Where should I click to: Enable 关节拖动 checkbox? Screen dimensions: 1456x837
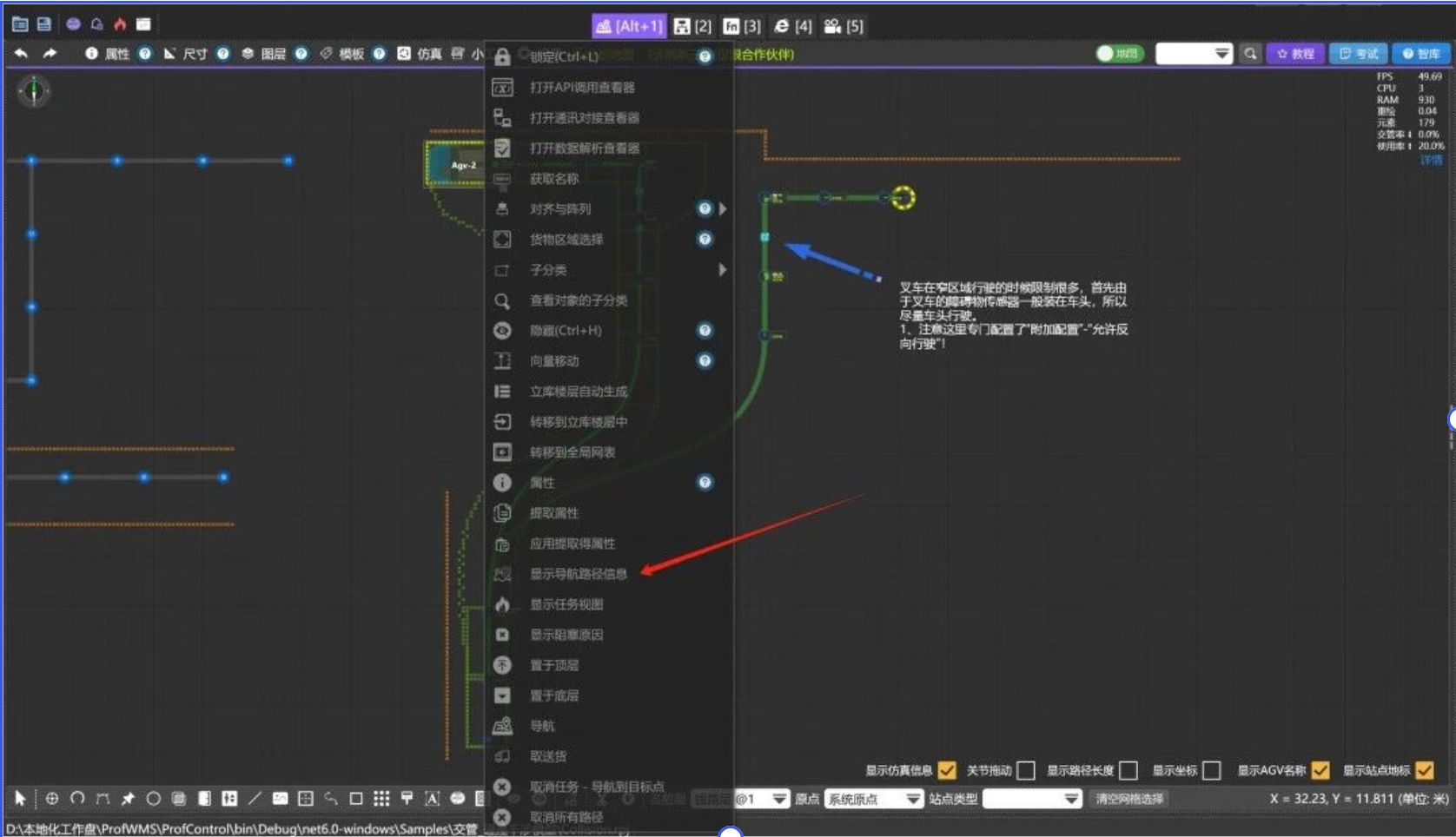(1026, 770)
